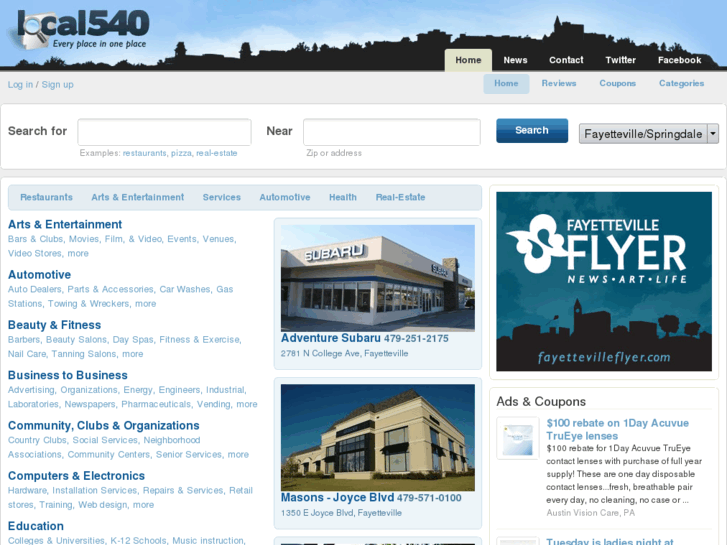Image resolution: width=727 pixels, height=545 pixels.
Task: Go to Reviews section
Action: point(559,83)
